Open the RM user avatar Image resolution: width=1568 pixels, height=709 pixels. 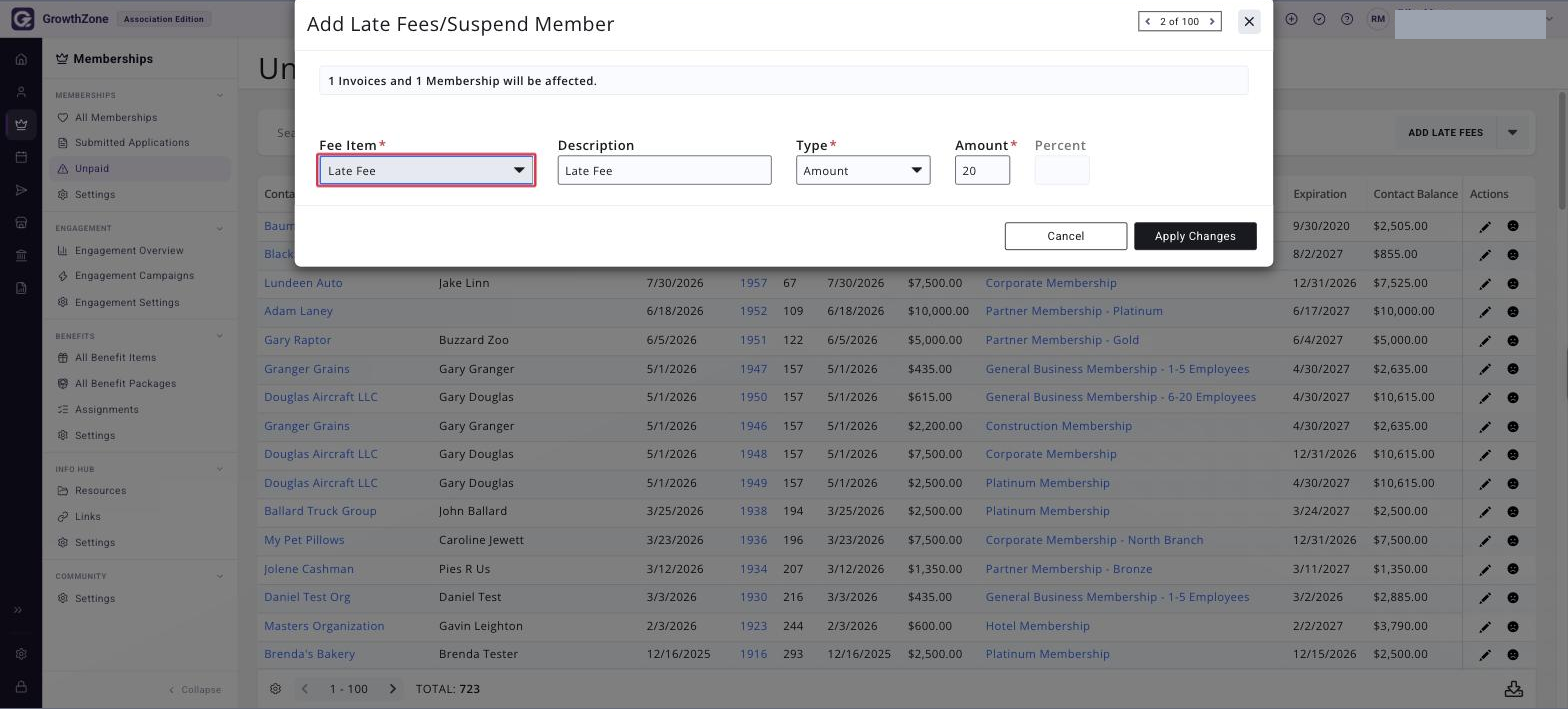tap(1379, 19)
